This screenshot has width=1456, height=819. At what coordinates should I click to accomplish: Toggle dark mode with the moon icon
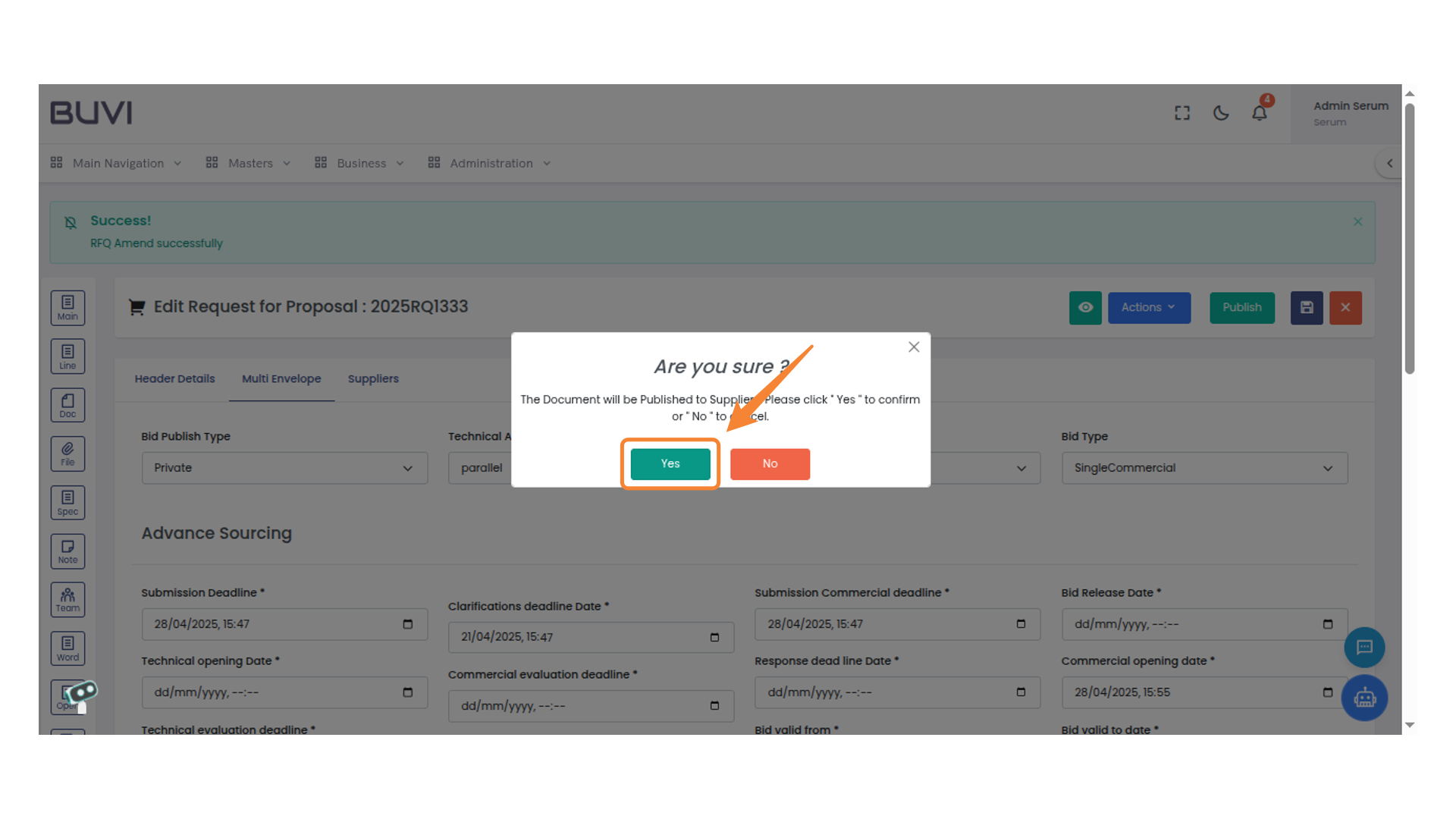[1221, 112]
